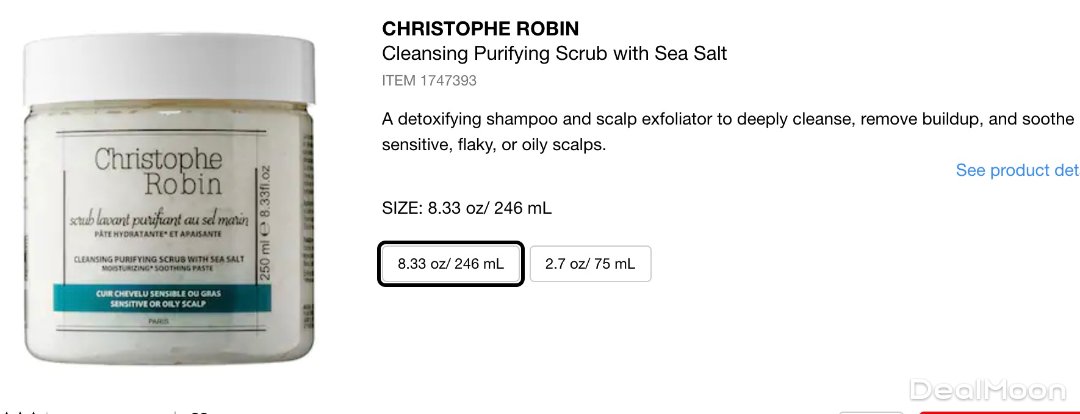Click the CHRISTOPHE ROBIN brand name

click(x=481, y=28)
